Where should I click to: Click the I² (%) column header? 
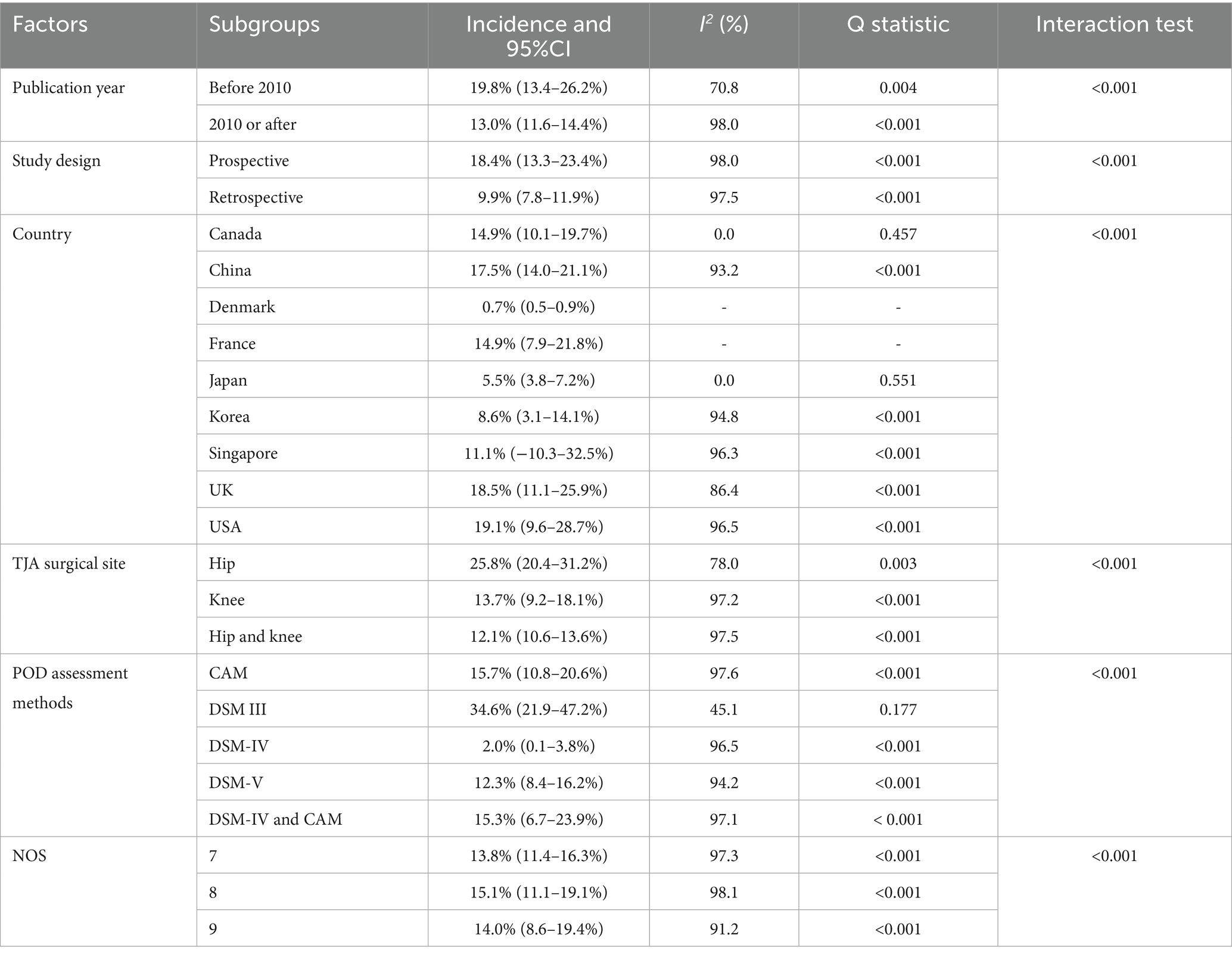click(723, 24)
